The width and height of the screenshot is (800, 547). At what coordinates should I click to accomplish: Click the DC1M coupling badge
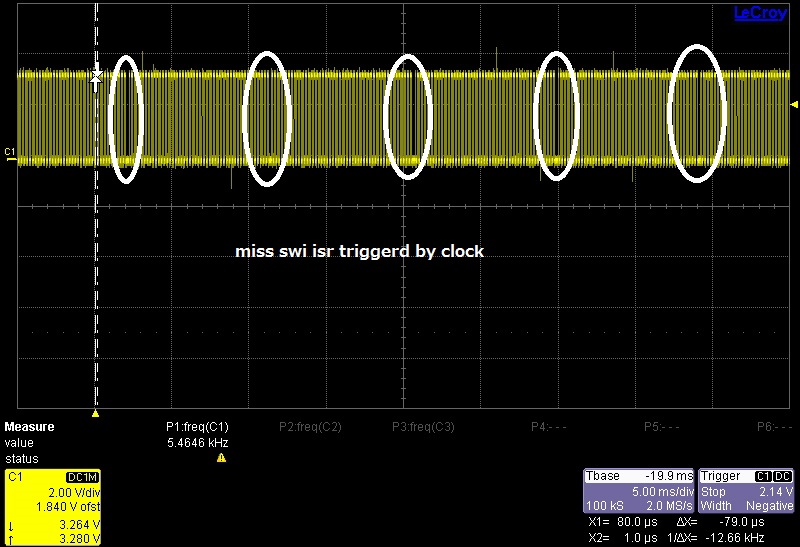[x=82, y=477]
